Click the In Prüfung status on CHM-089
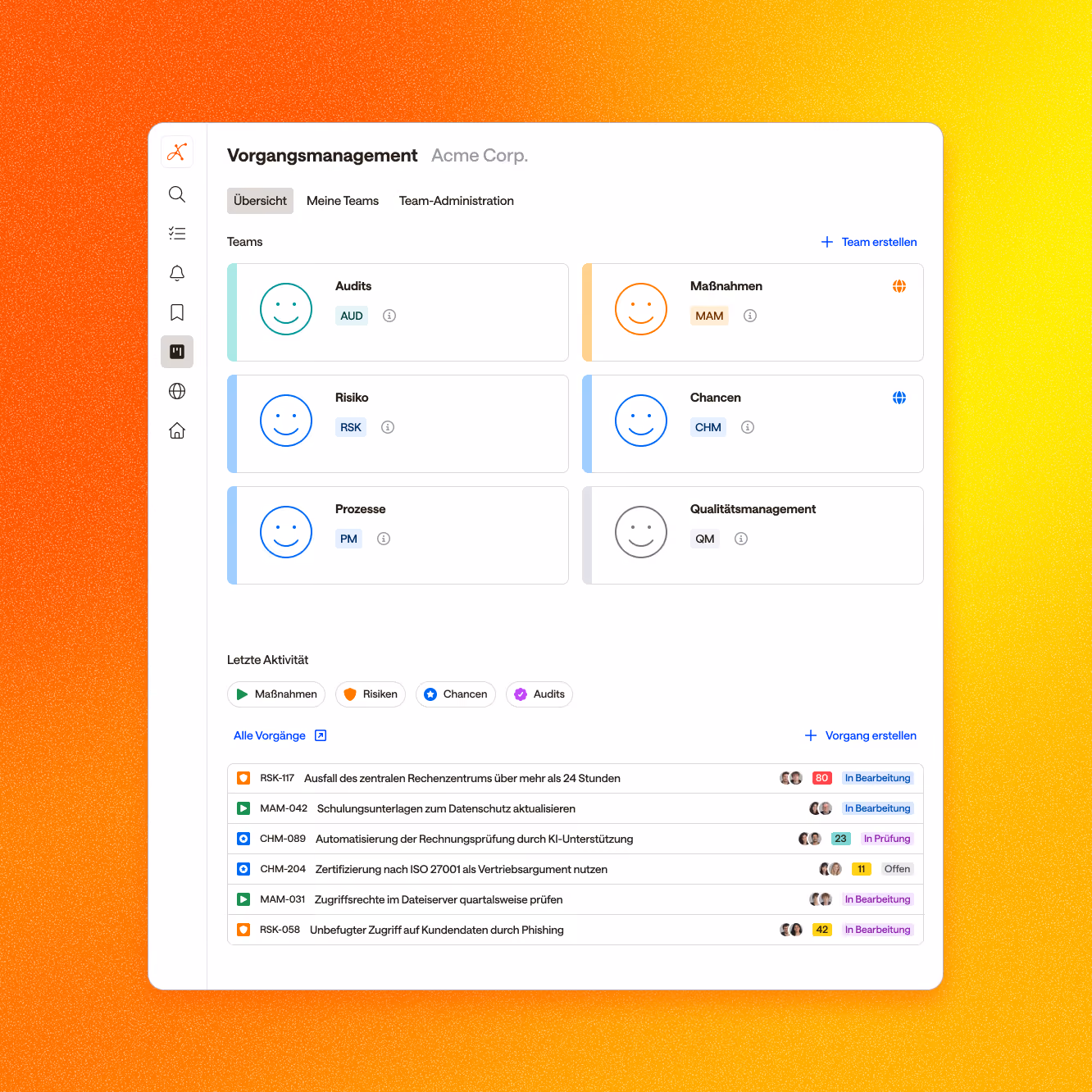The width and height of the screenshot is (1092, 1092). coord(887,839)
